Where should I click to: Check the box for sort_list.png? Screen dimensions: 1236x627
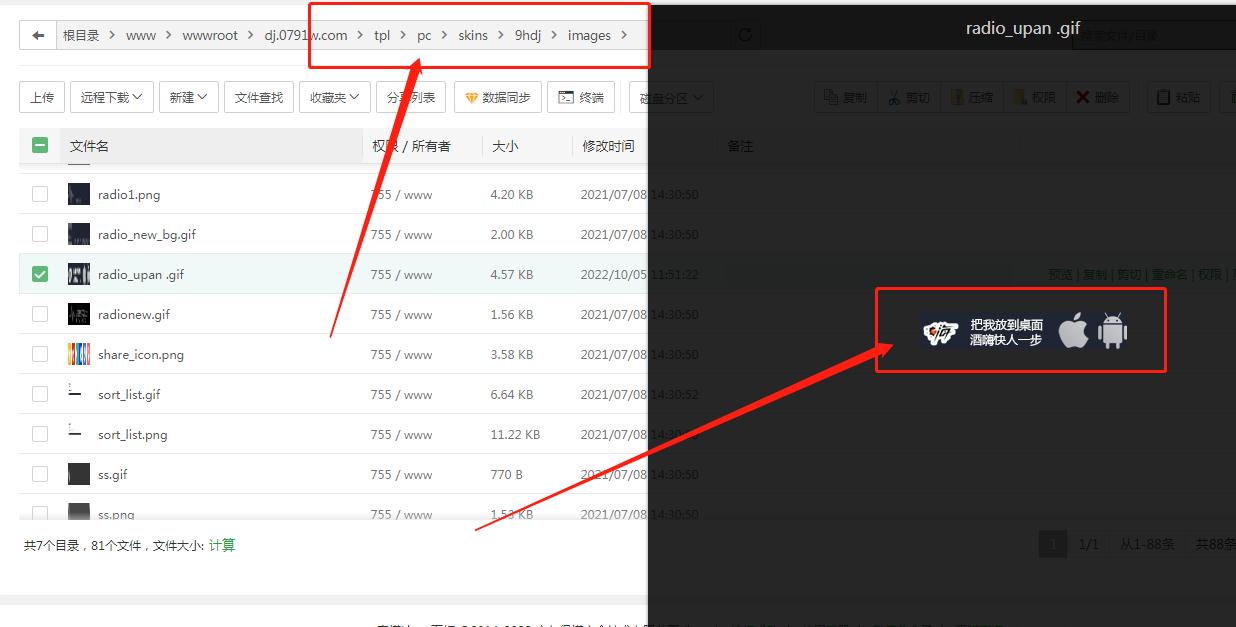(40, 434)
